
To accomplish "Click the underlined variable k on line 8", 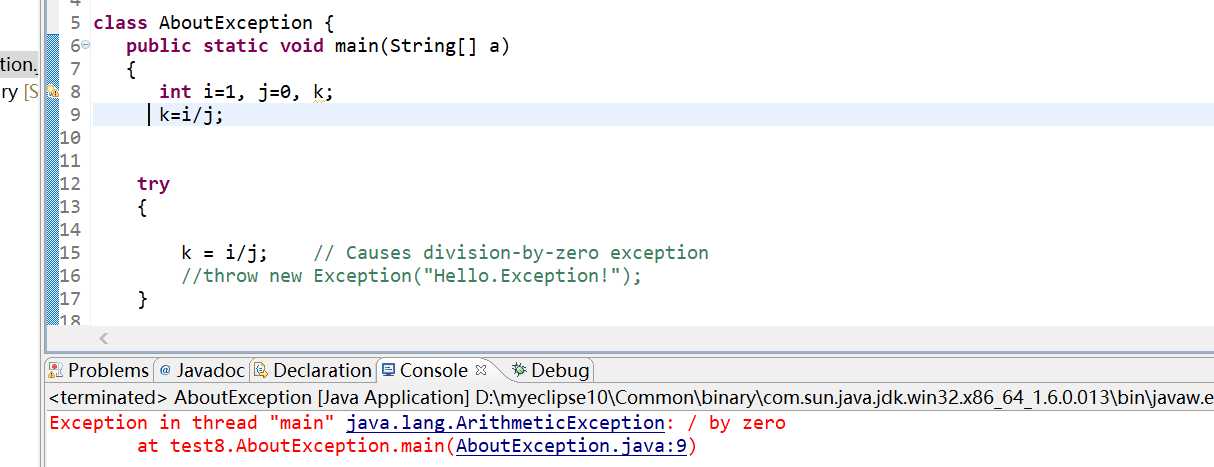I will 319,92.
